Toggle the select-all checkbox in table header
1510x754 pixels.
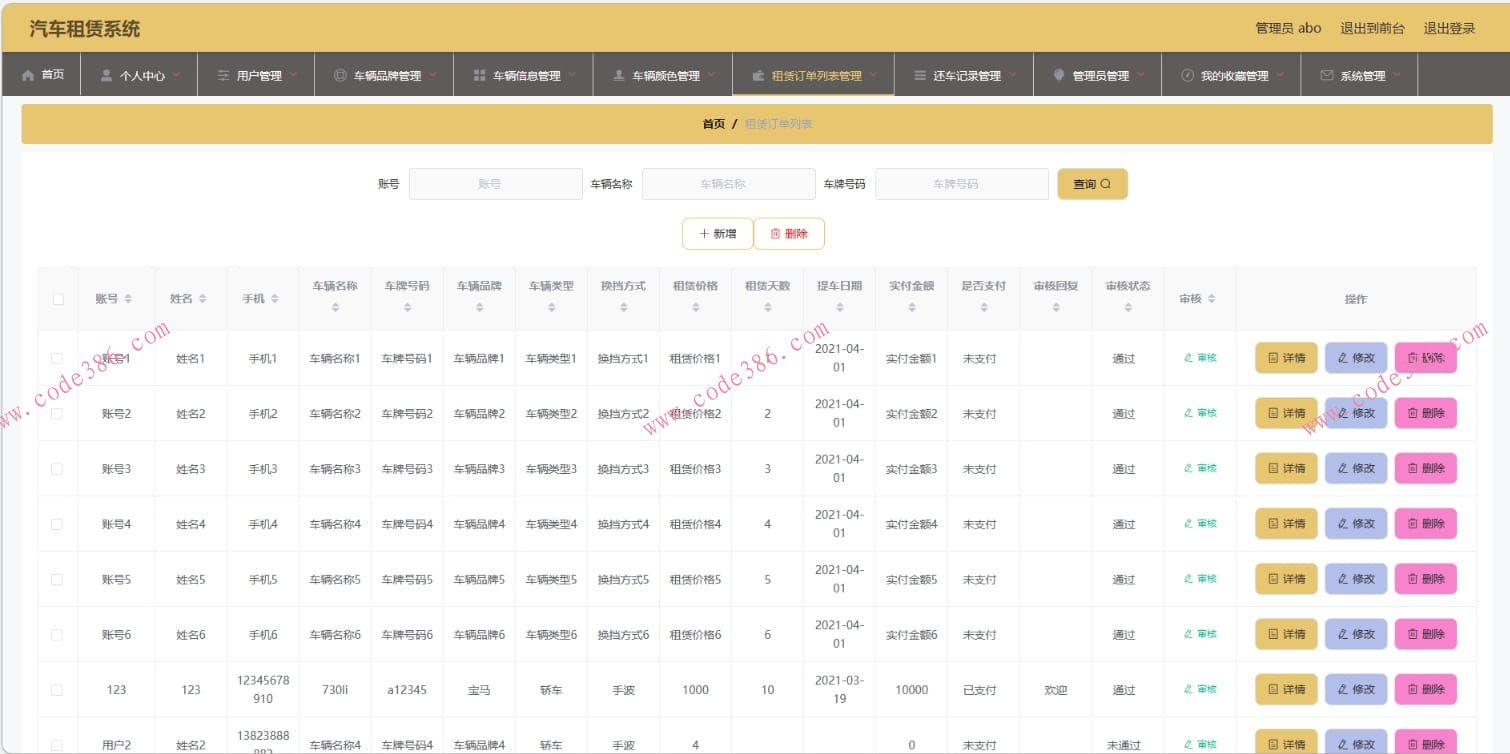click(x=57, y=298)
